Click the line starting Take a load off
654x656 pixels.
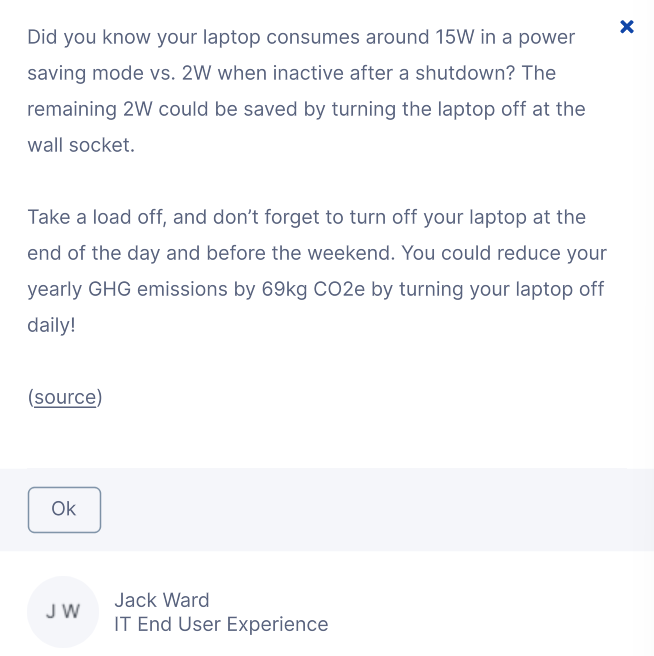click(x=306, y=217)
